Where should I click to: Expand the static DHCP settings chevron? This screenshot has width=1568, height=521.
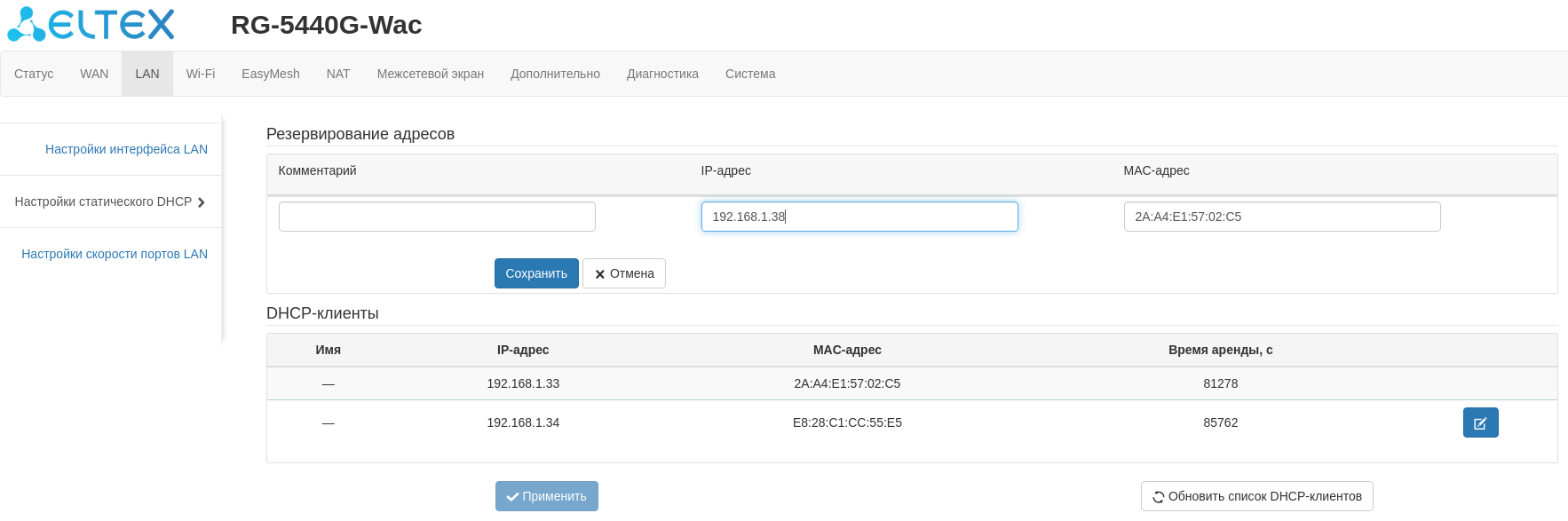202,202
